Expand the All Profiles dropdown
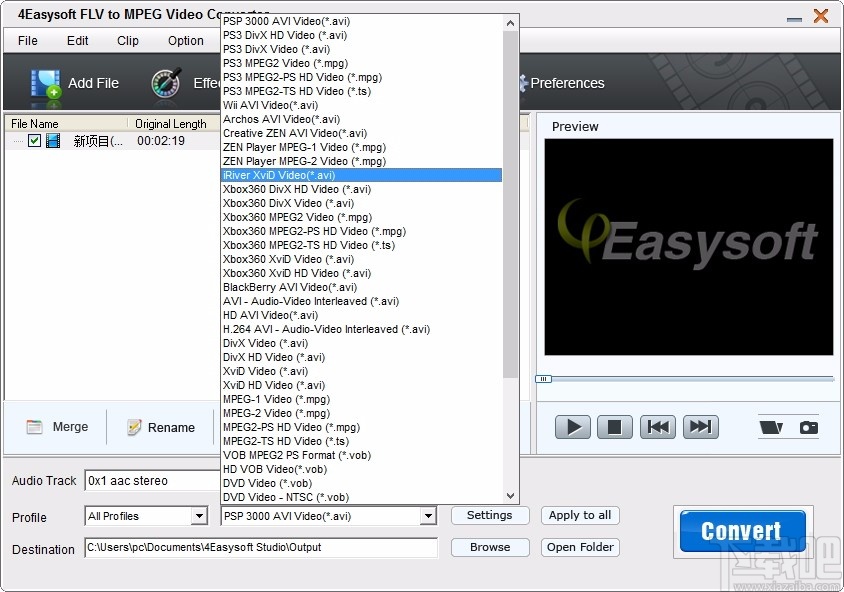Image resolution: width=844 pixels, height=592 pixels. (x=200, y=515)
